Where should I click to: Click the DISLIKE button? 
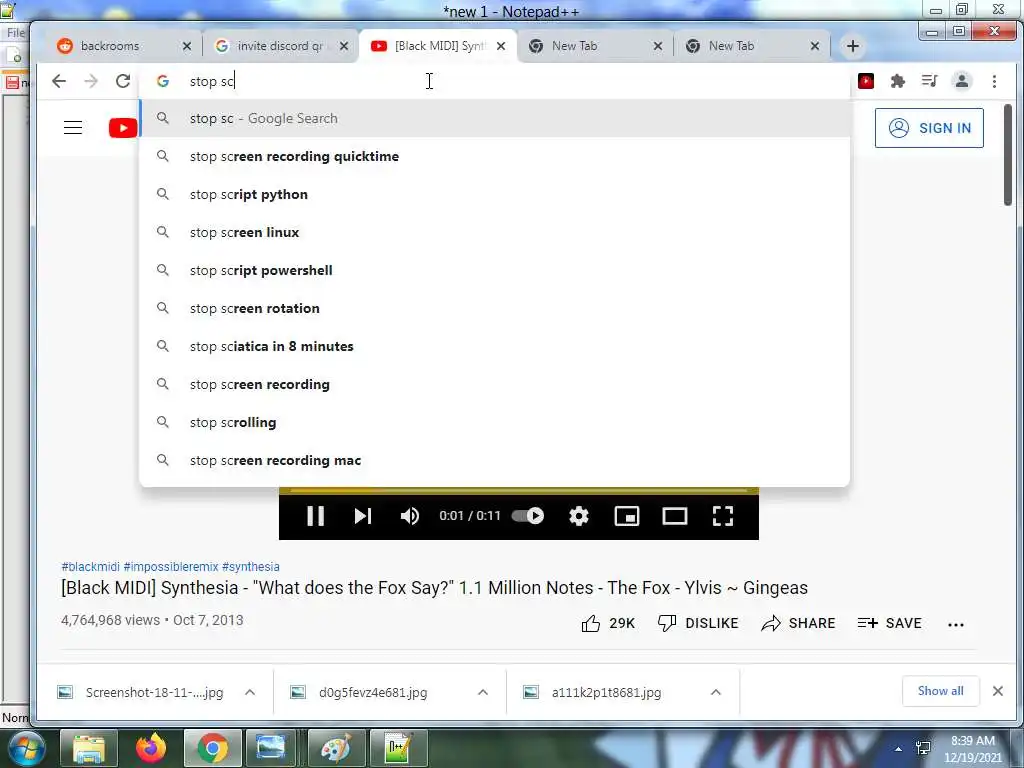[x=697, y=624]
